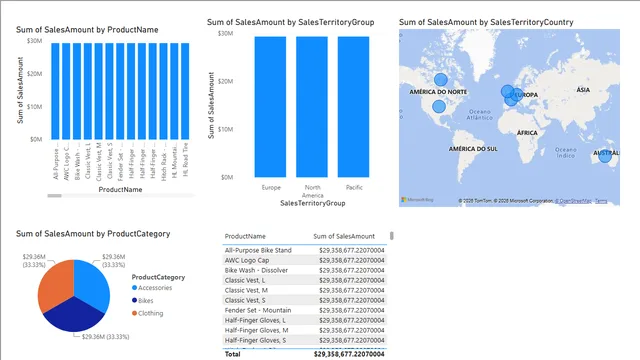Click the Bike Wash bar in ProductName chart
This screenshot has width=640, height=360.
point(77,91)
